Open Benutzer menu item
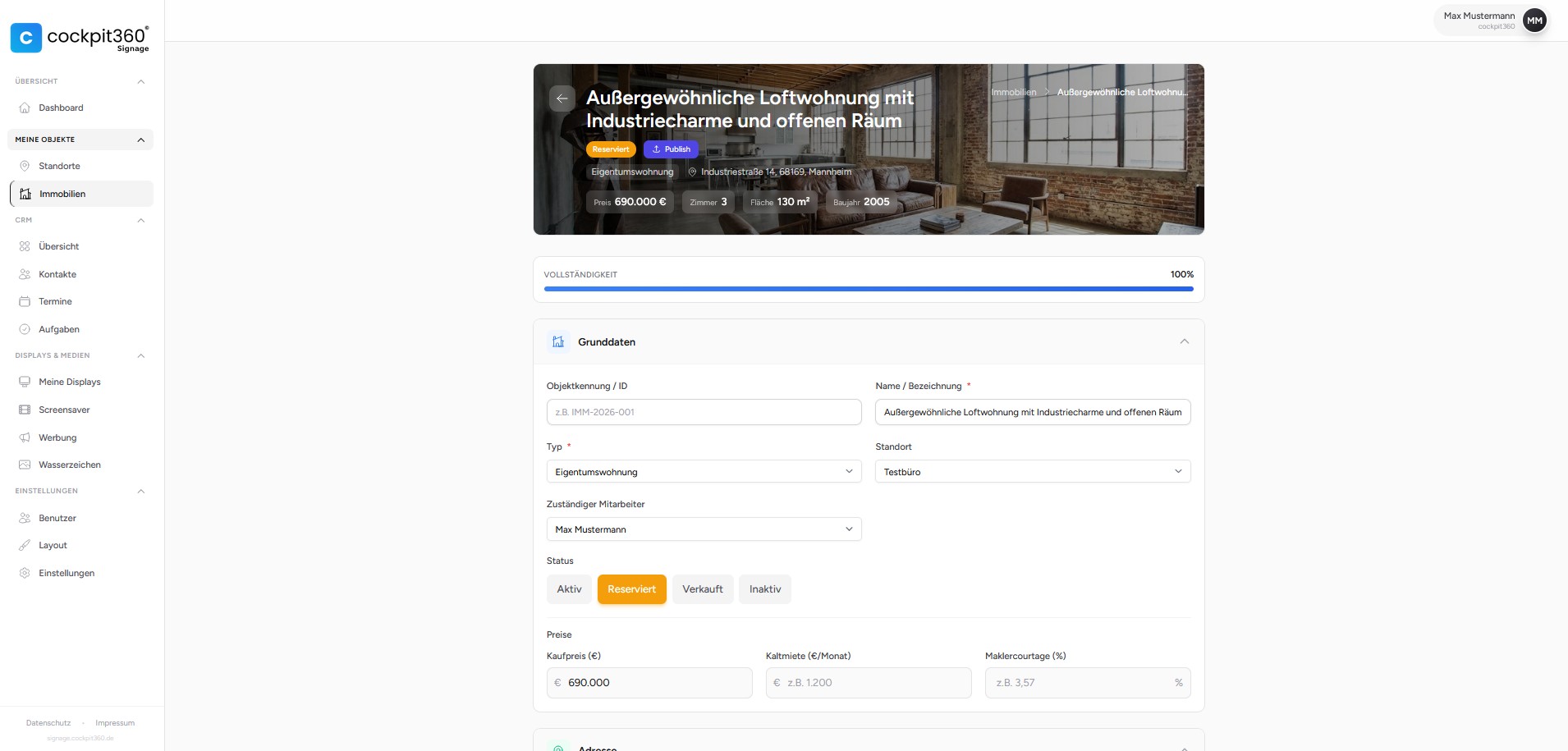 [x=81, y=518]
